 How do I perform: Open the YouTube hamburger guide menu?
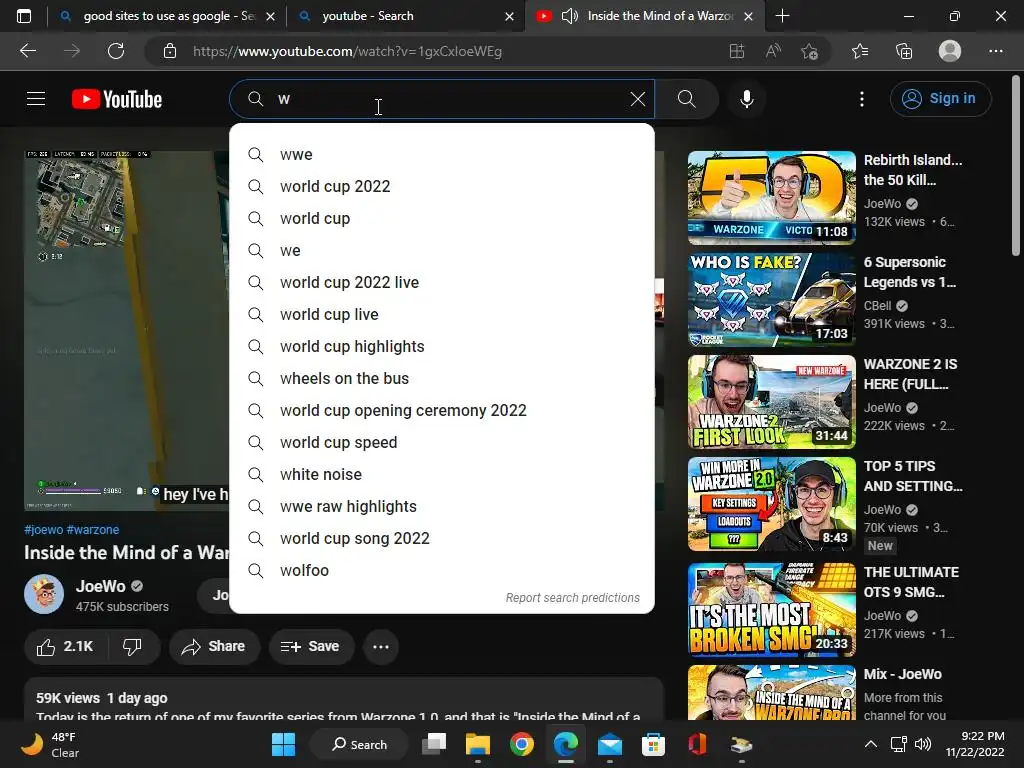(x=36, y=99)
